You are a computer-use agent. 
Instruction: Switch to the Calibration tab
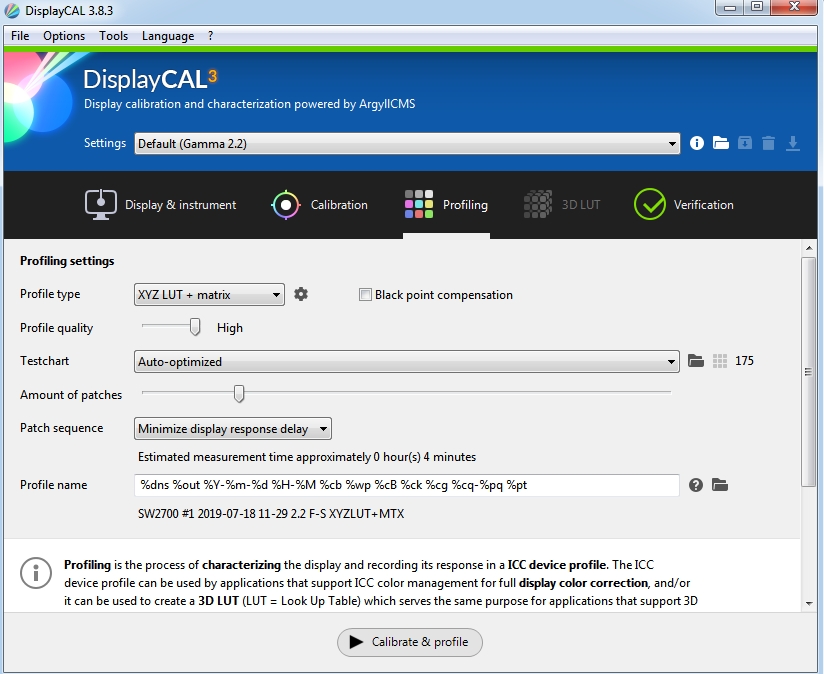pos(320,205)
